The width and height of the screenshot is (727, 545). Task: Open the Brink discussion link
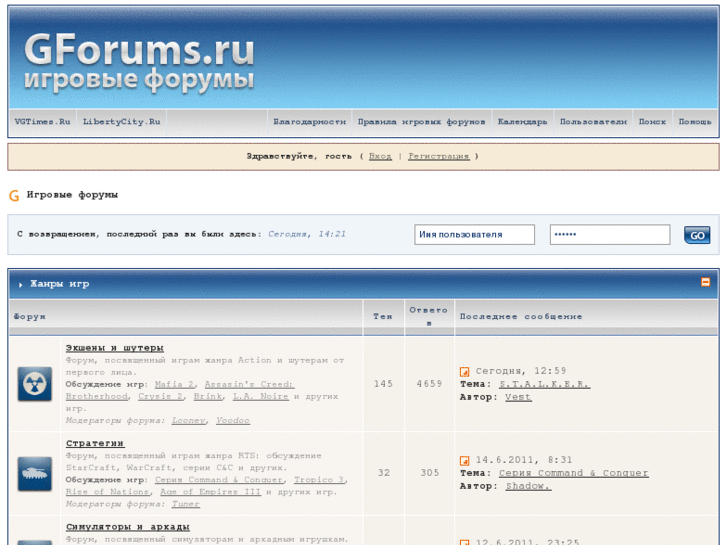click(207, 397)
